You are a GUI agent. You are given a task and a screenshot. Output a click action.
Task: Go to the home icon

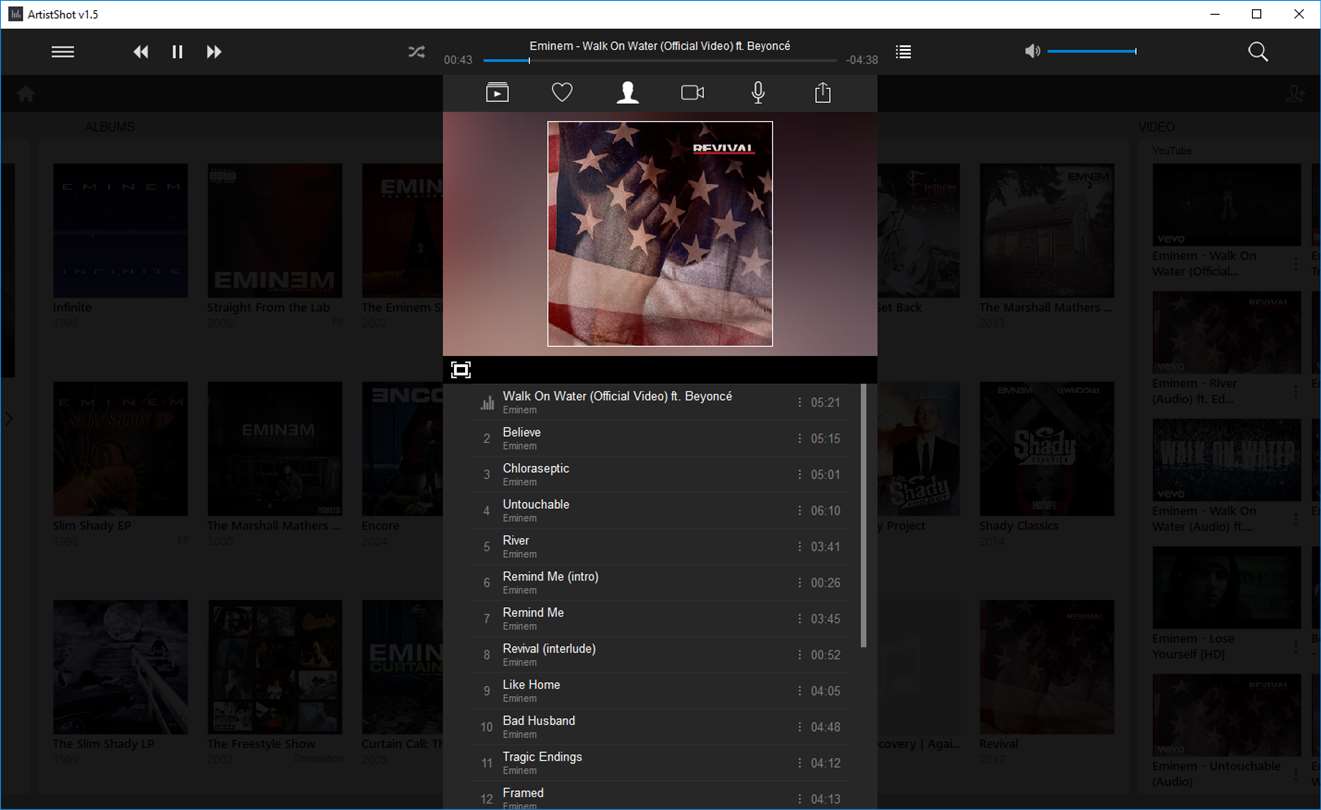pyautogui.click(x=26, y=94)
